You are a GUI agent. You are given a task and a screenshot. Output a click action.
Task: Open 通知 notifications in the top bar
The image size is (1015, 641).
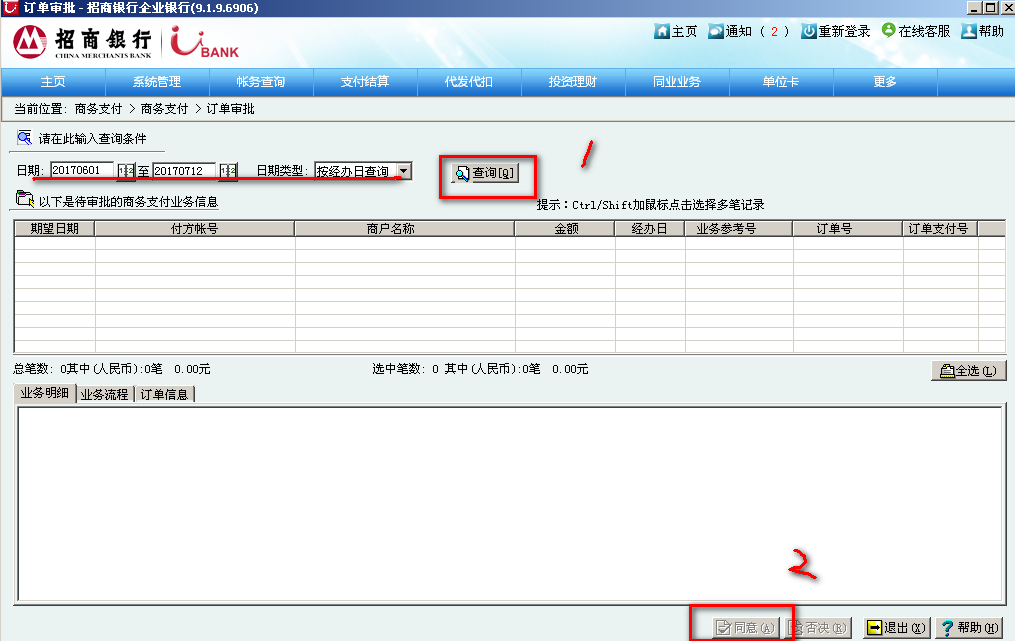point(716,31)
